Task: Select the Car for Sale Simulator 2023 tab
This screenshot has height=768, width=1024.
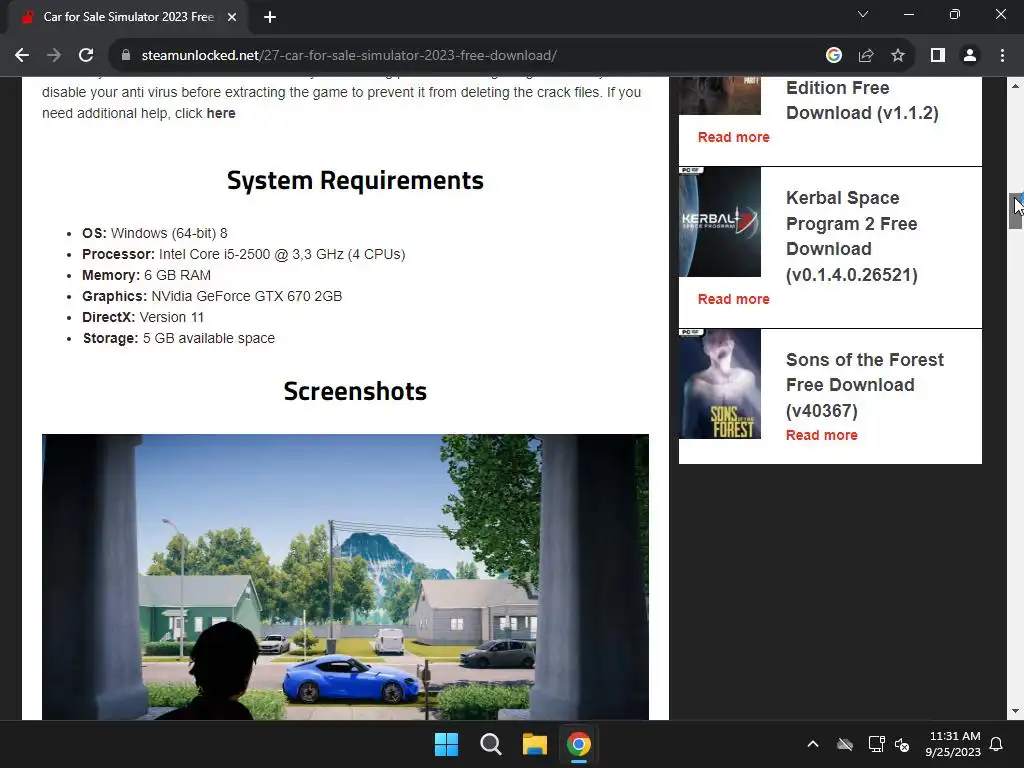Action: pyautogui.click(x=129, y=17)
